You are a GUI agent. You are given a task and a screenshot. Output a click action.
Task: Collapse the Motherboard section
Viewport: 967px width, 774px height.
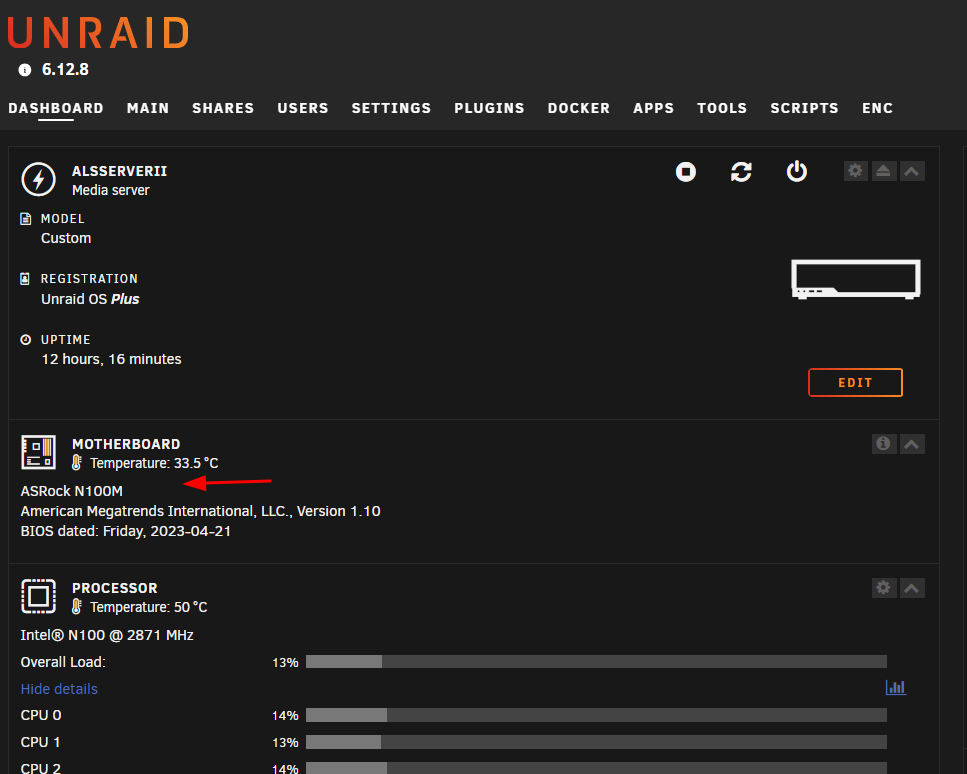pyautogui.click(x=911, y=443)
